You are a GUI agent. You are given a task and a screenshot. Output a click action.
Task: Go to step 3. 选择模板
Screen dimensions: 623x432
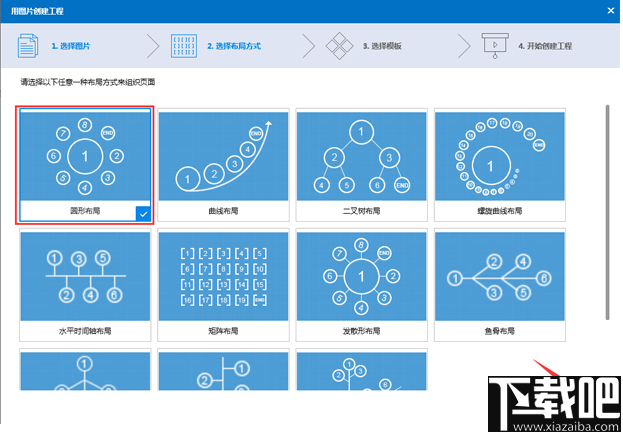(382, 46)
